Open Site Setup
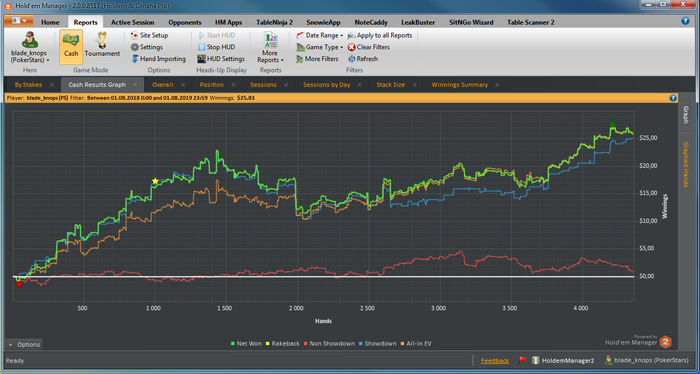700x374 pixels. pos(150,35)
